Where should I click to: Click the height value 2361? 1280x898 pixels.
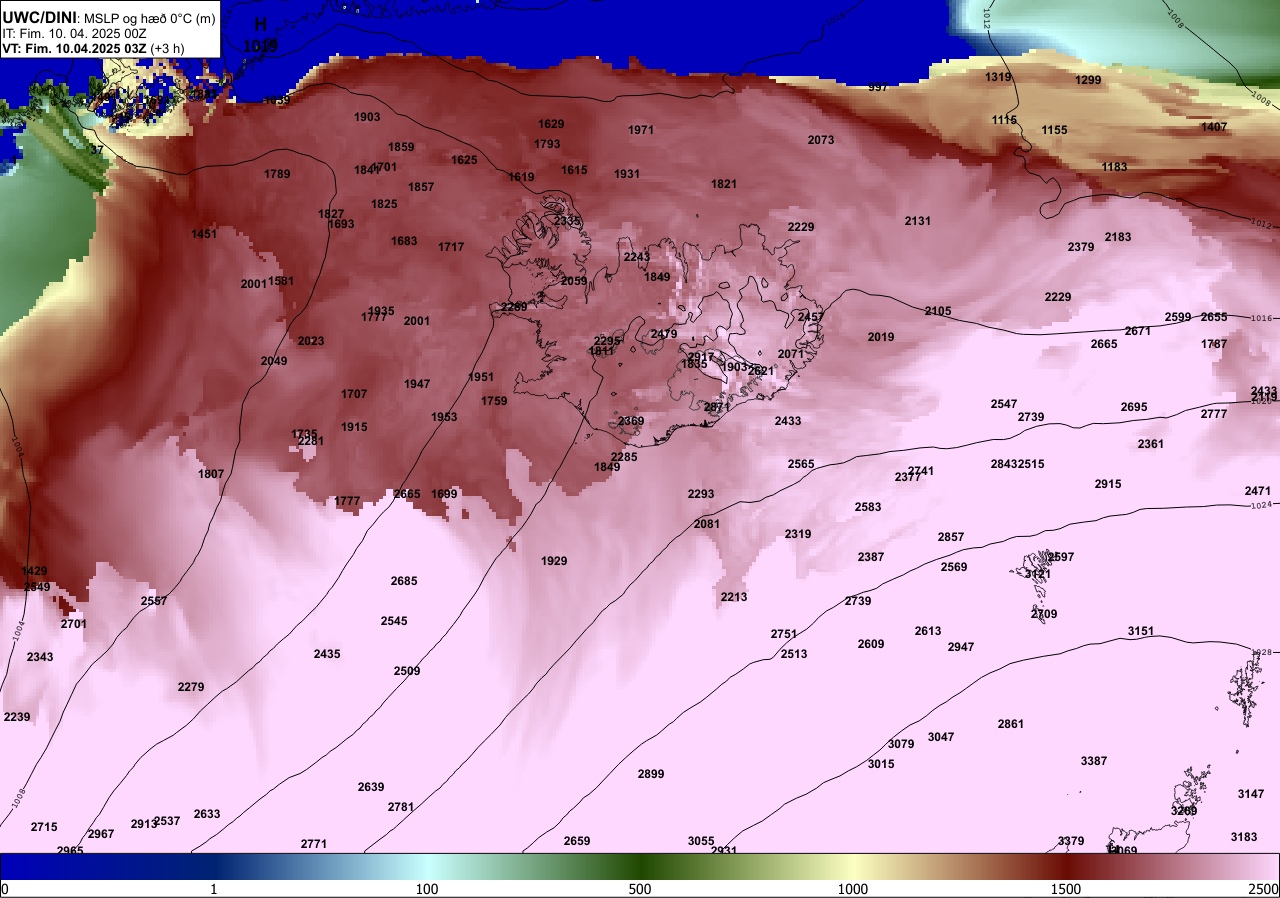coord(1151,444)
